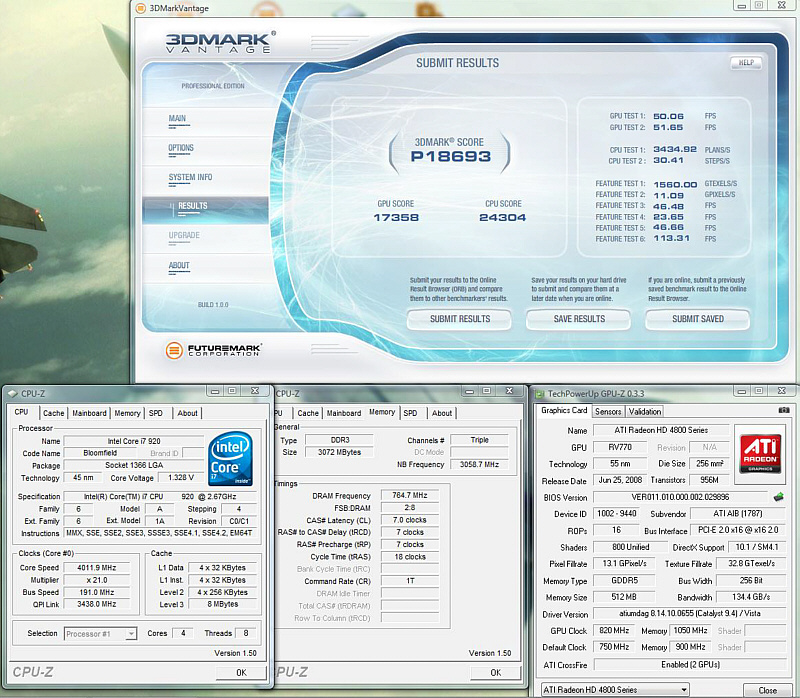Click the Intel Core i7 logo in CPU-Z
The image size is (800, 698).
coord(231,458)
